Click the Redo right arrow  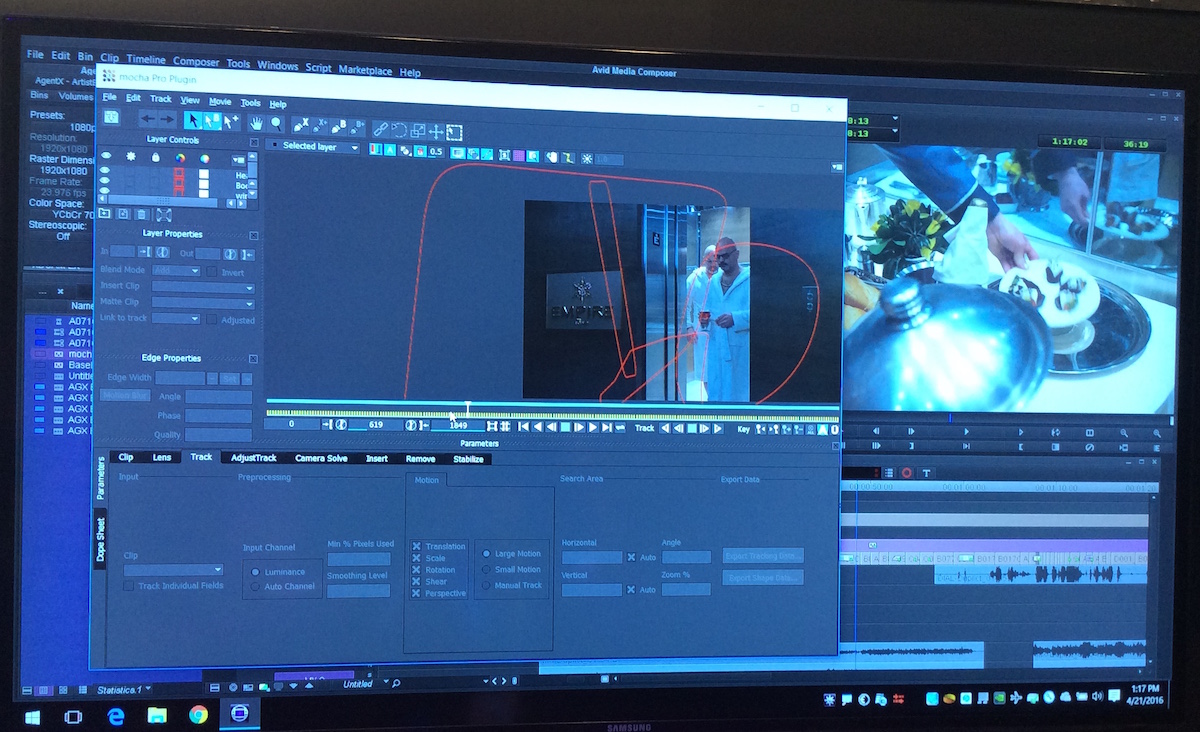pyautogui.click(x=167, y=119)
